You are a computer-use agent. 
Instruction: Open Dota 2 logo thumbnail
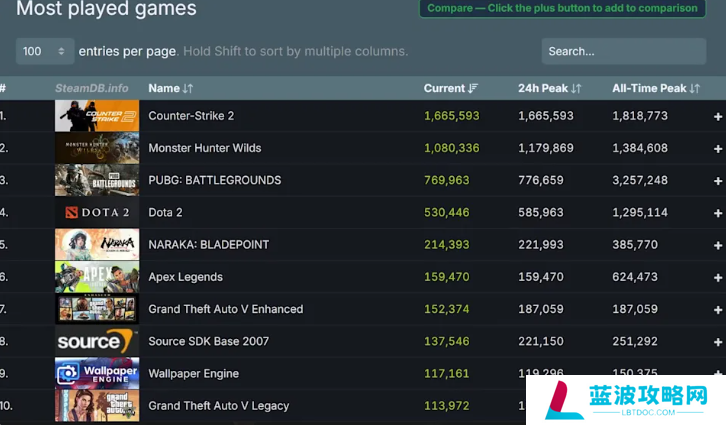click(x=97, y=212)
